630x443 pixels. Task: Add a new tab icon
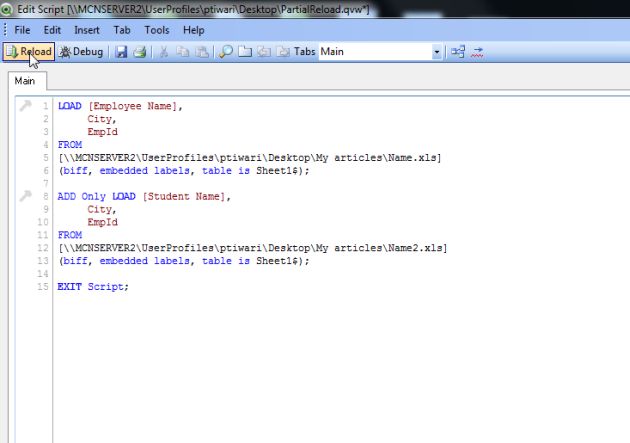pos(245,52)
